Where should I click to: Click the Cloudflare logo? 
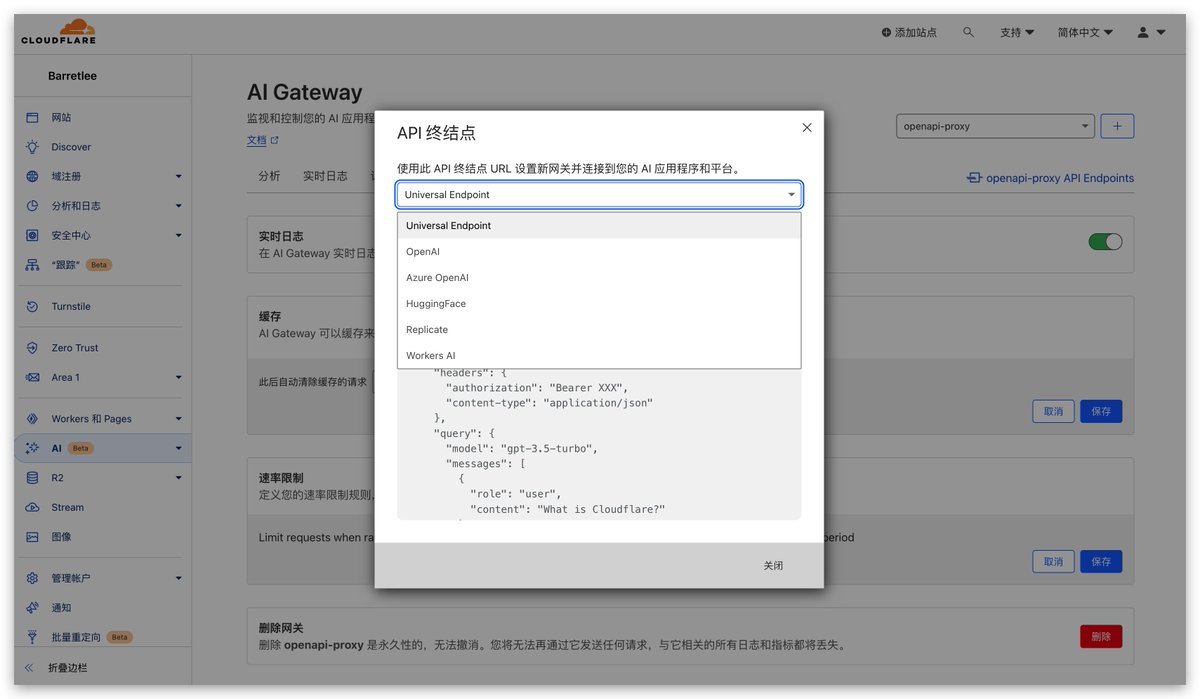coord(58,32)
